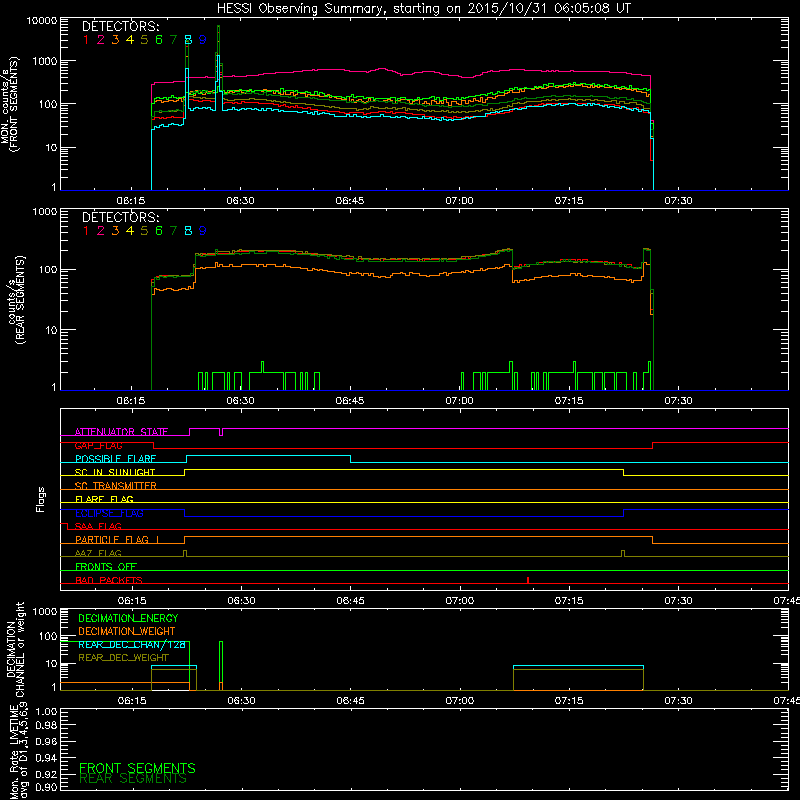Click the 'POSSIBLE_FLARE' flag label
Image resolution: width=800 pixels, height=800 pixels.
(115, 459)
